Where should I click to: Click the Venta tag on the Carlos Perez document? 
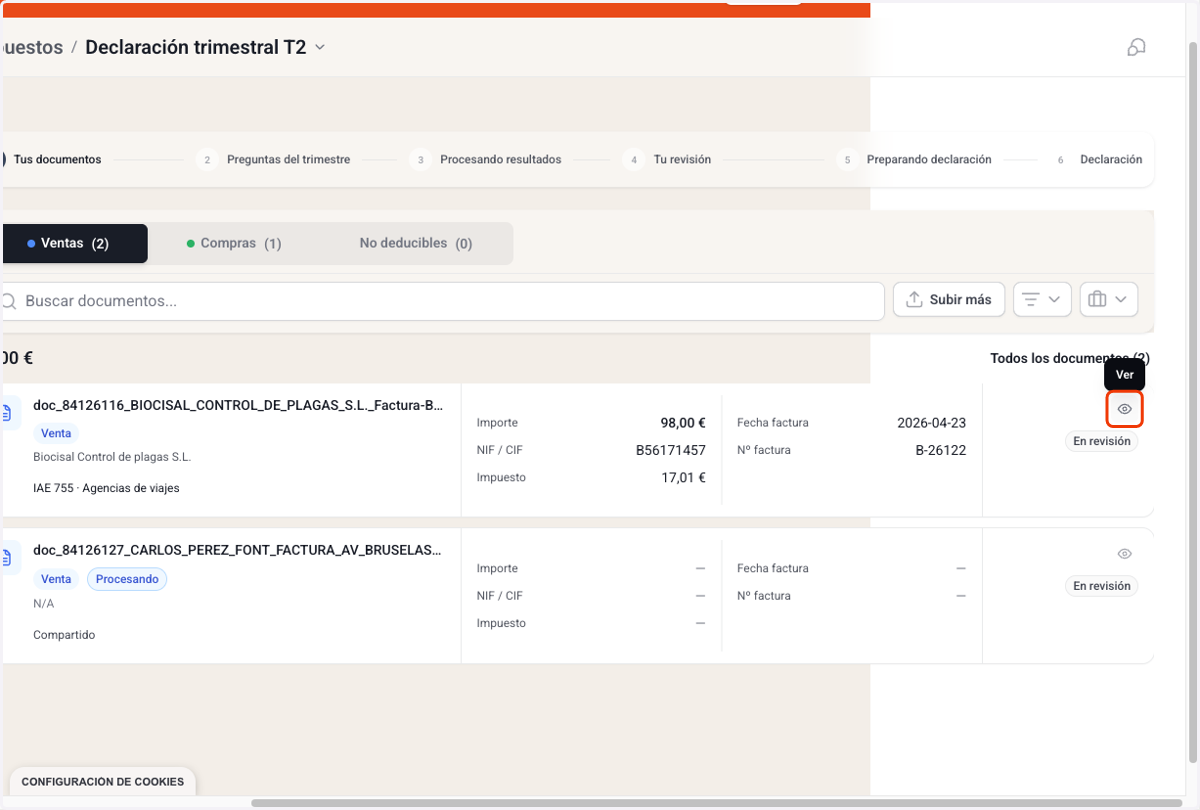coord(56,579)
